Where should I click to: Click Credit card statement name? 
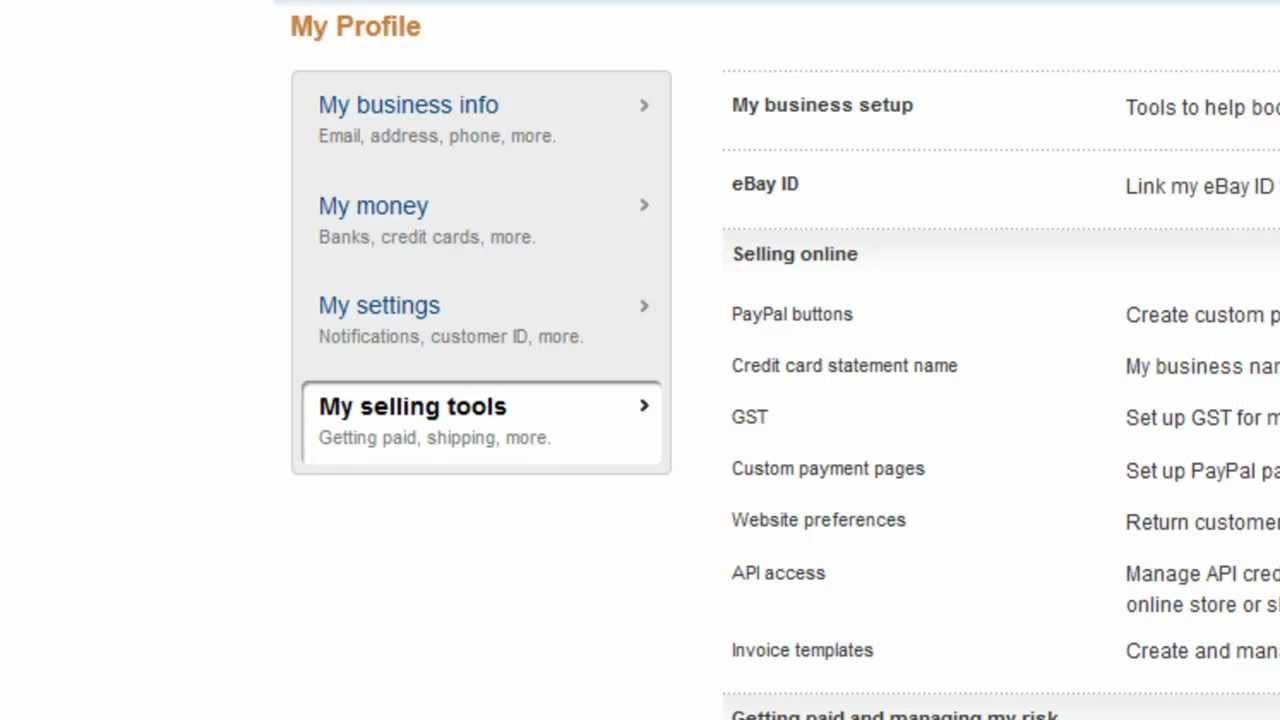pyautogui.click(x=844, y=366)
